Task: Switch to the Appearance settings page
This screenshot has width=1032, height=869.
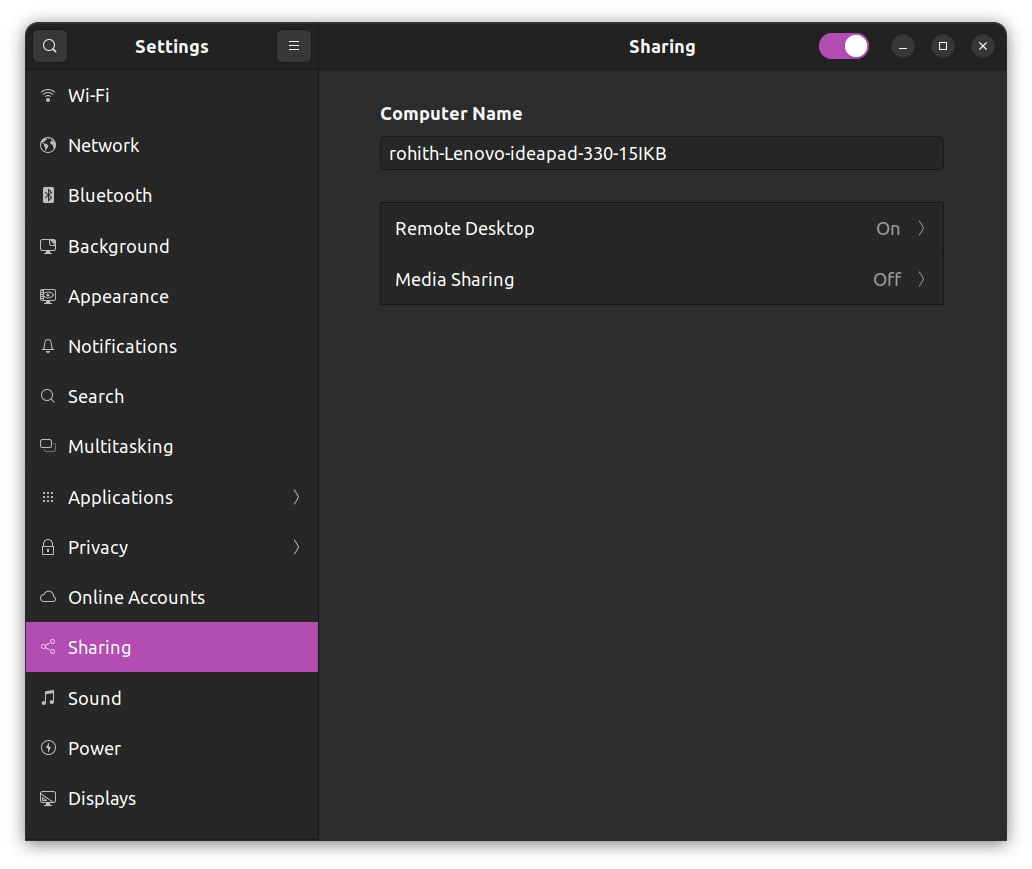Action: pos(118,296)
